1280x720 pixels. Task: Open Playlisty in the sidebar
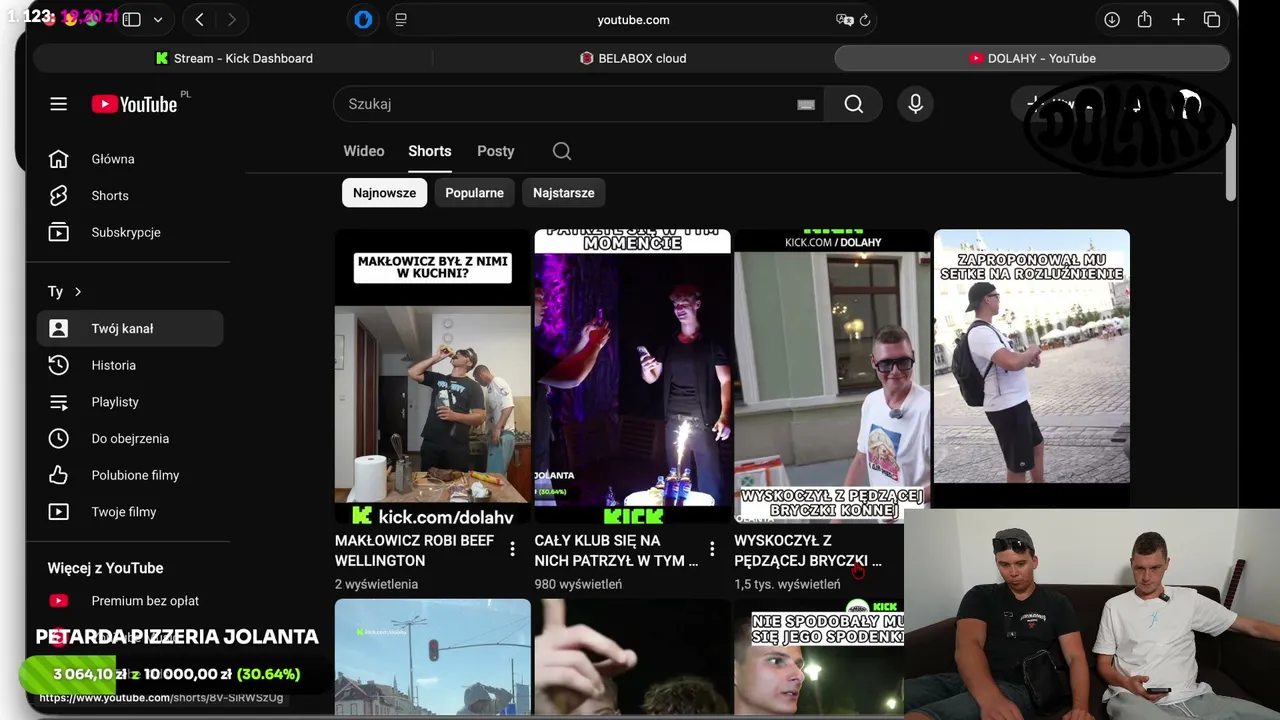(x=130, y=402)
